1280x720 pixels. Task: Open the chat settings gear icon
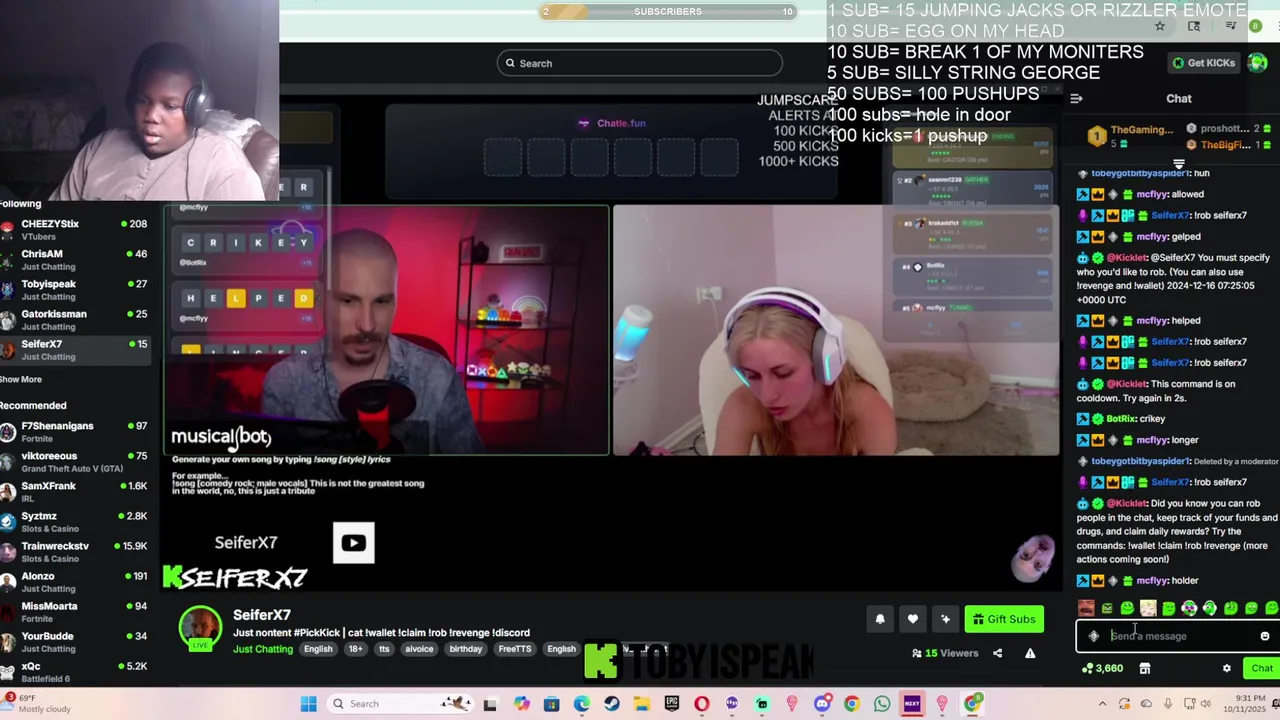(1227, 668)
